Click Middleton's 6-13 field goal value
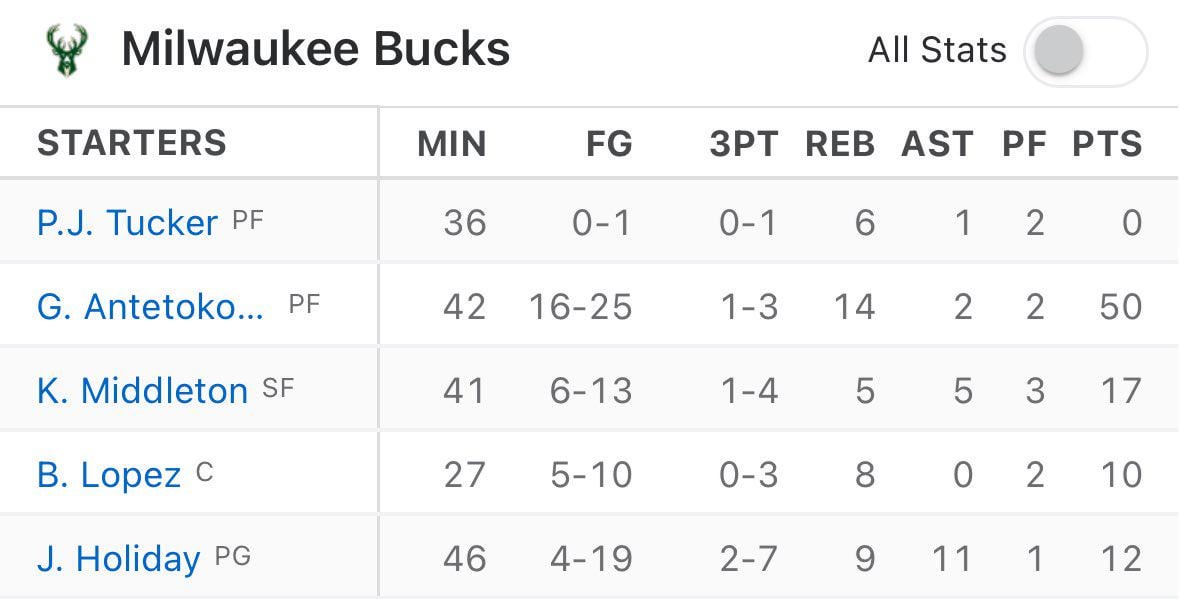 [591, 390]
